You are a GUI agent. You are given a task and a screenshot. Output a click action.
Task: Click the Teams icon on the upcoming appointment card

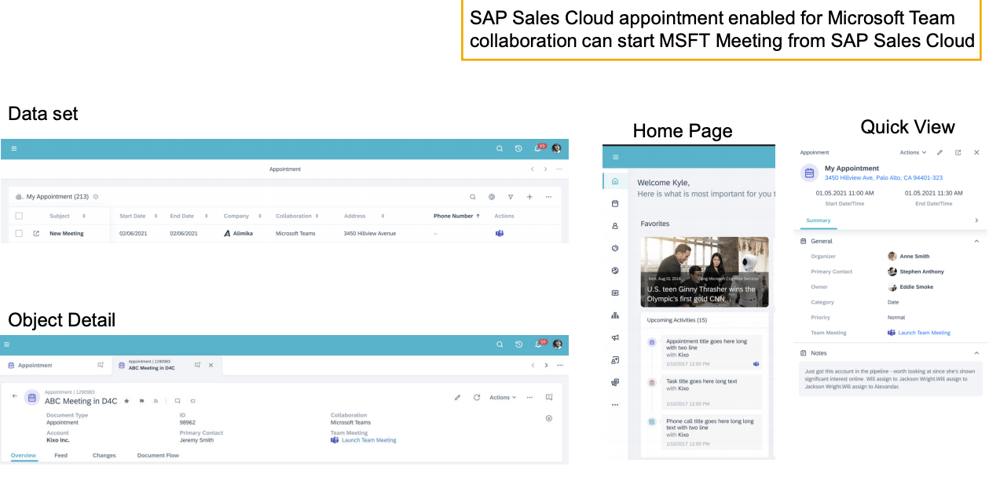(756, 364)
